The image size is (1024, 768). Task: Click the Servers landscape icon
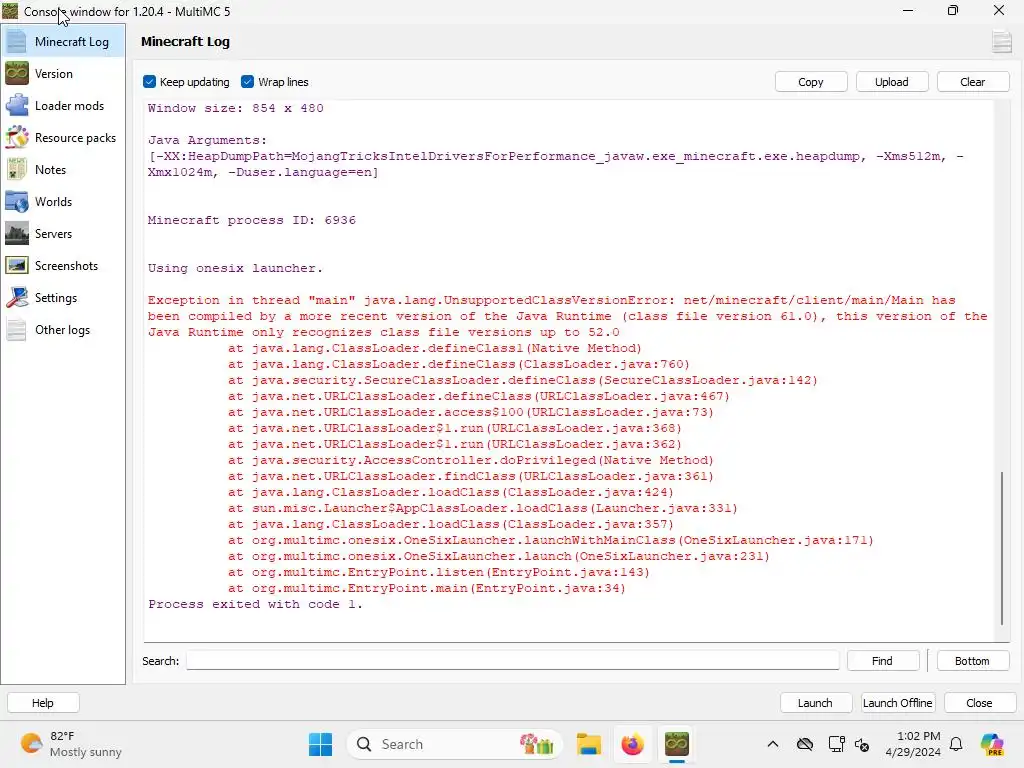(x=17, y=234)
